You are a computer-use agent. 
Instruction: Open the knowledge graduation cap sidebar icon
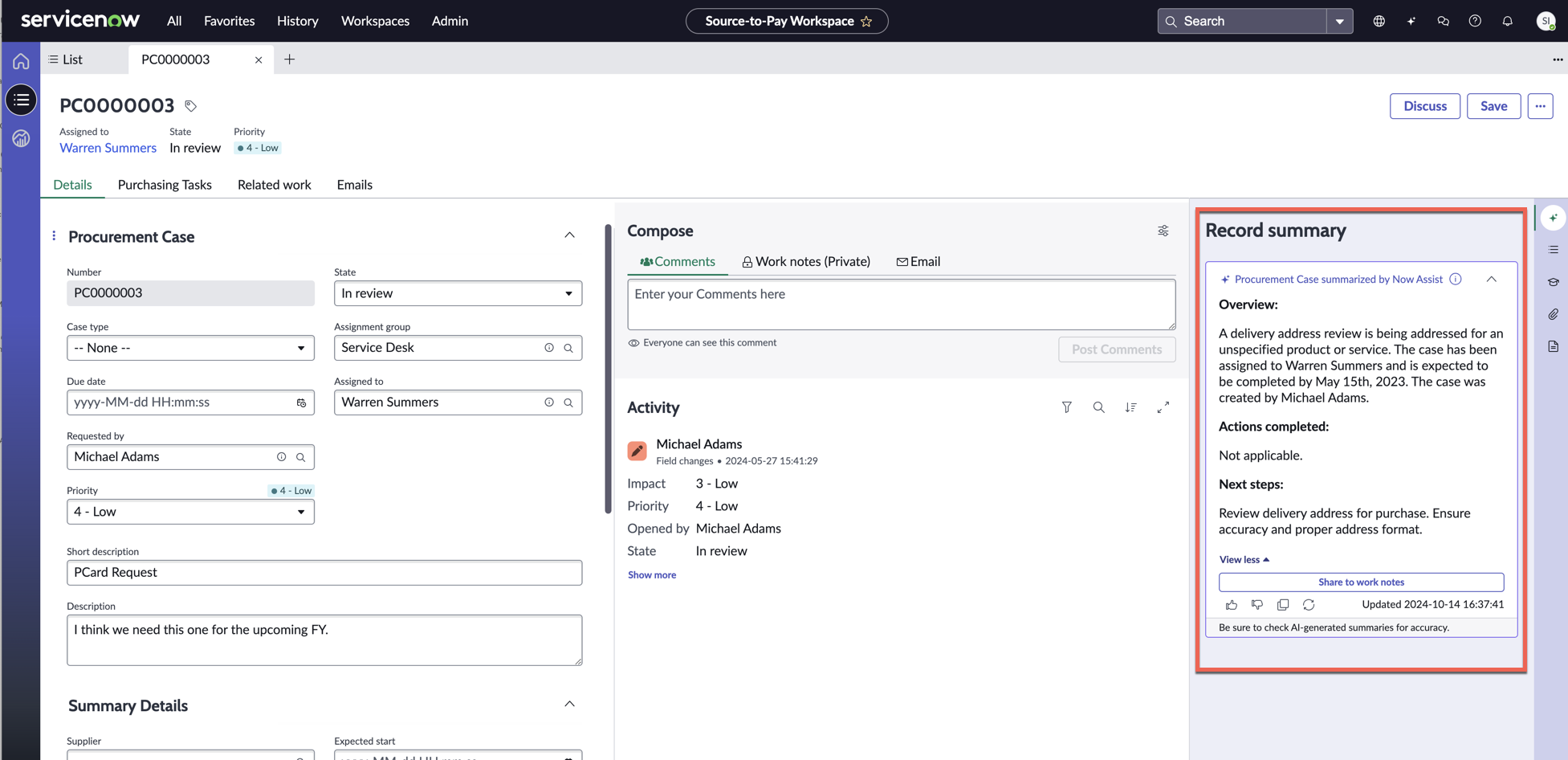click(x=1553, y=282)
